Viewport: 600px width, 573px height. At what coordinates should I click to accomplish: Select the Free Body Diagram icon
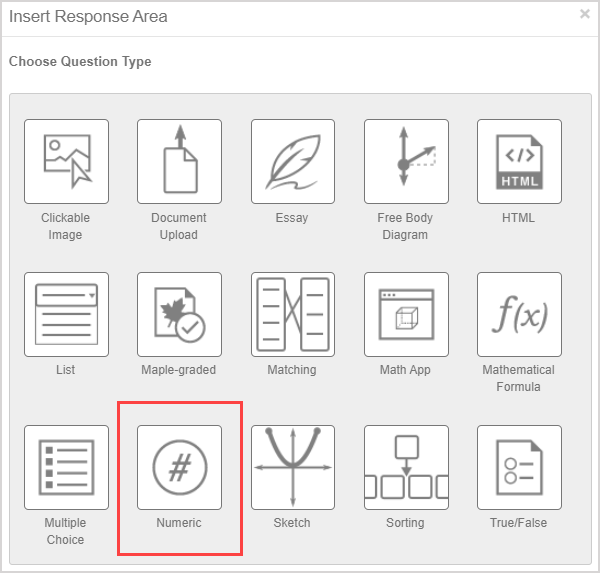[406, 162]
